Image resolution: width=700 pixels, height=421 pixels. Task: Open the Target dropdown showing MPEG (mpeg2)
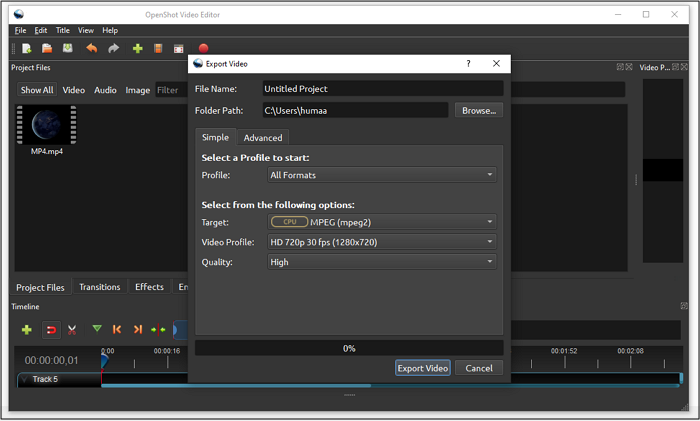(382, 222)
